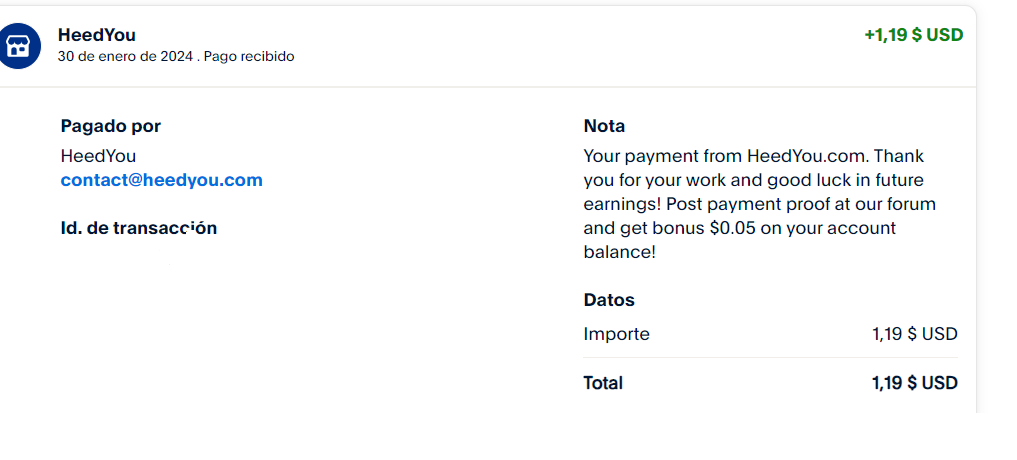
Task: Click the Pago recibido status text
Action: tap(249, 56)
